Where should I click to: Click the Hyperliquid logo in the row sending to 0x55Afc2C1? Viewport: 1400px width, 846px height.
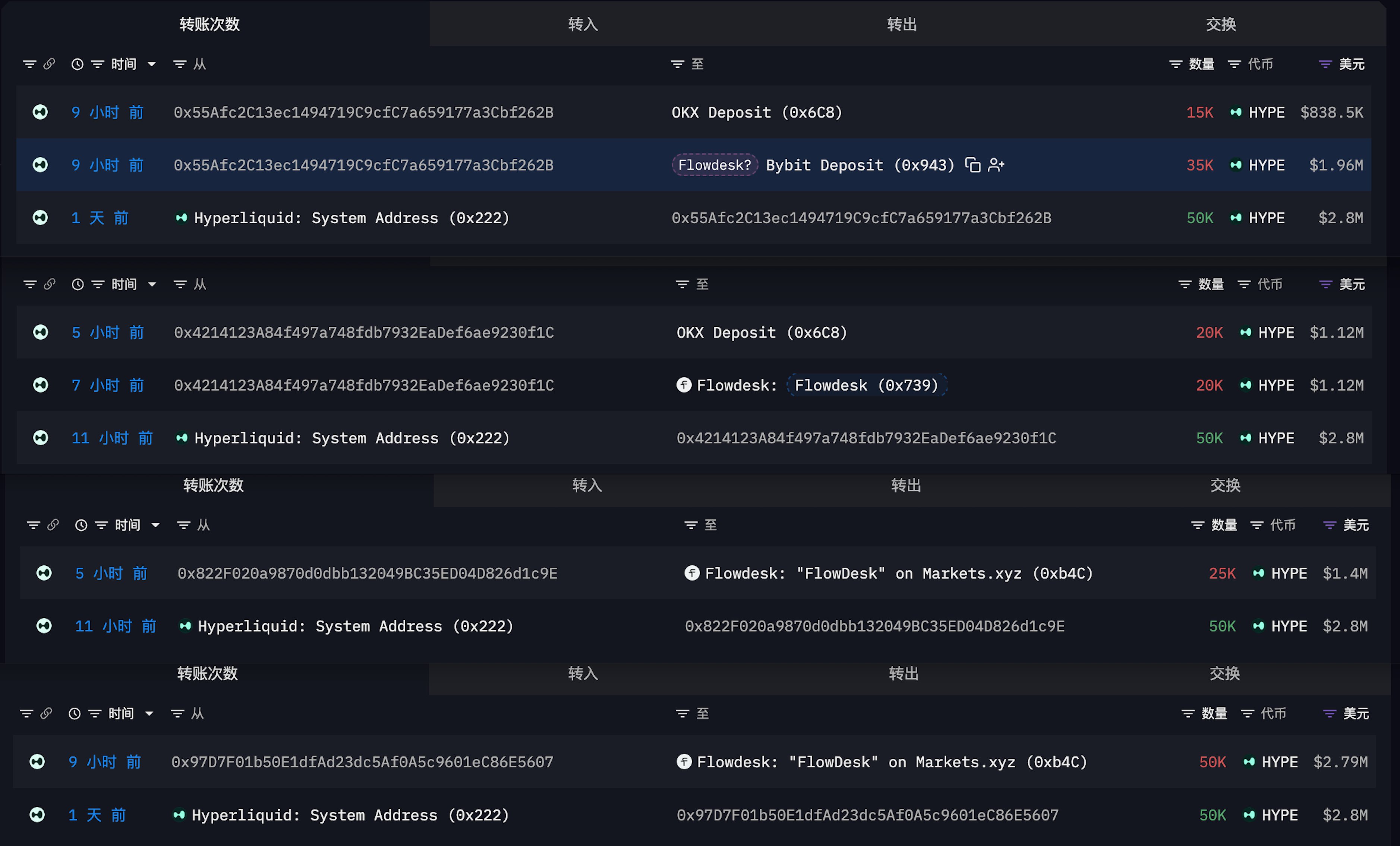[181, 218]
